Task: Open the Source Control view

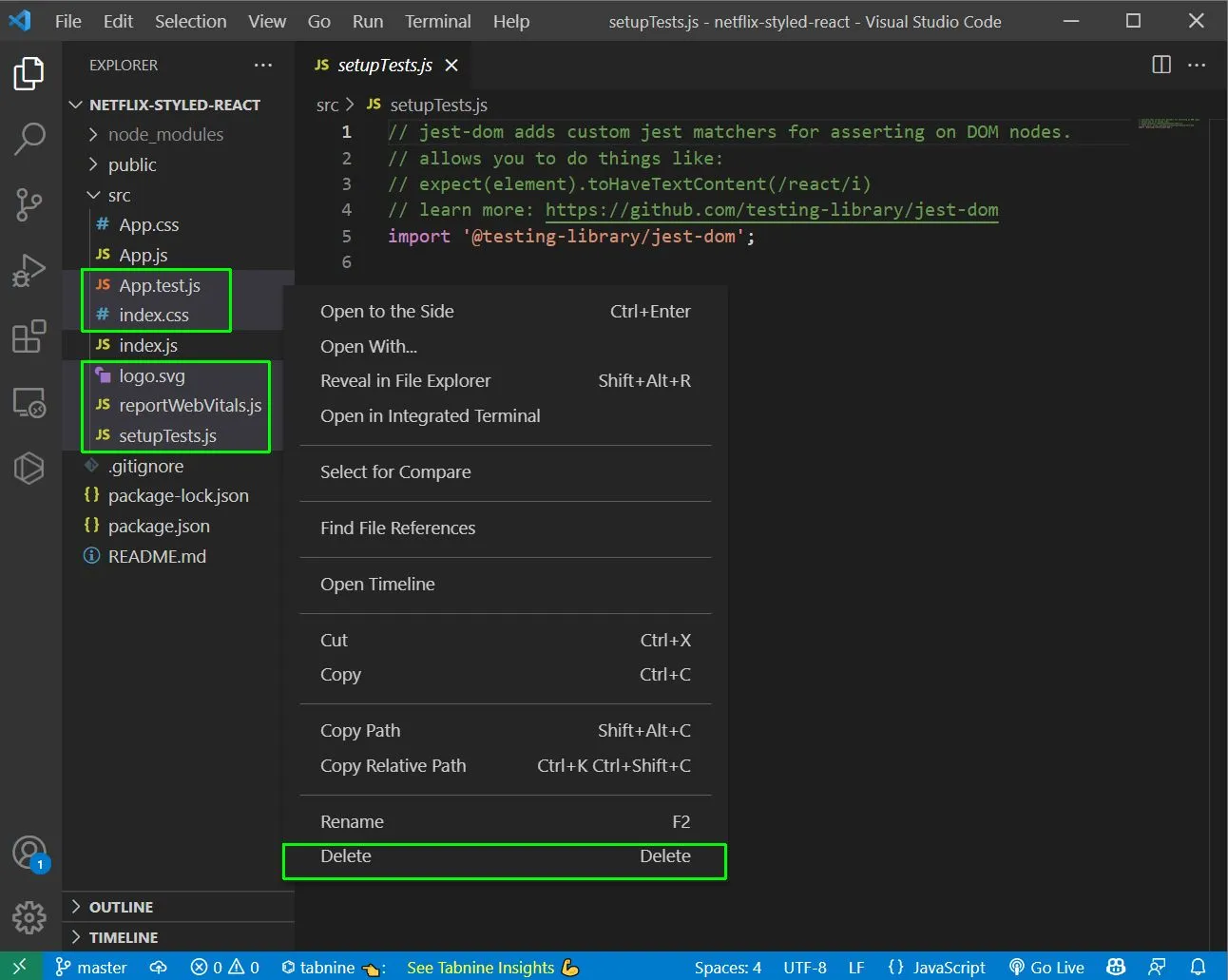Action: pyautogui.click(x=29, y=204)
